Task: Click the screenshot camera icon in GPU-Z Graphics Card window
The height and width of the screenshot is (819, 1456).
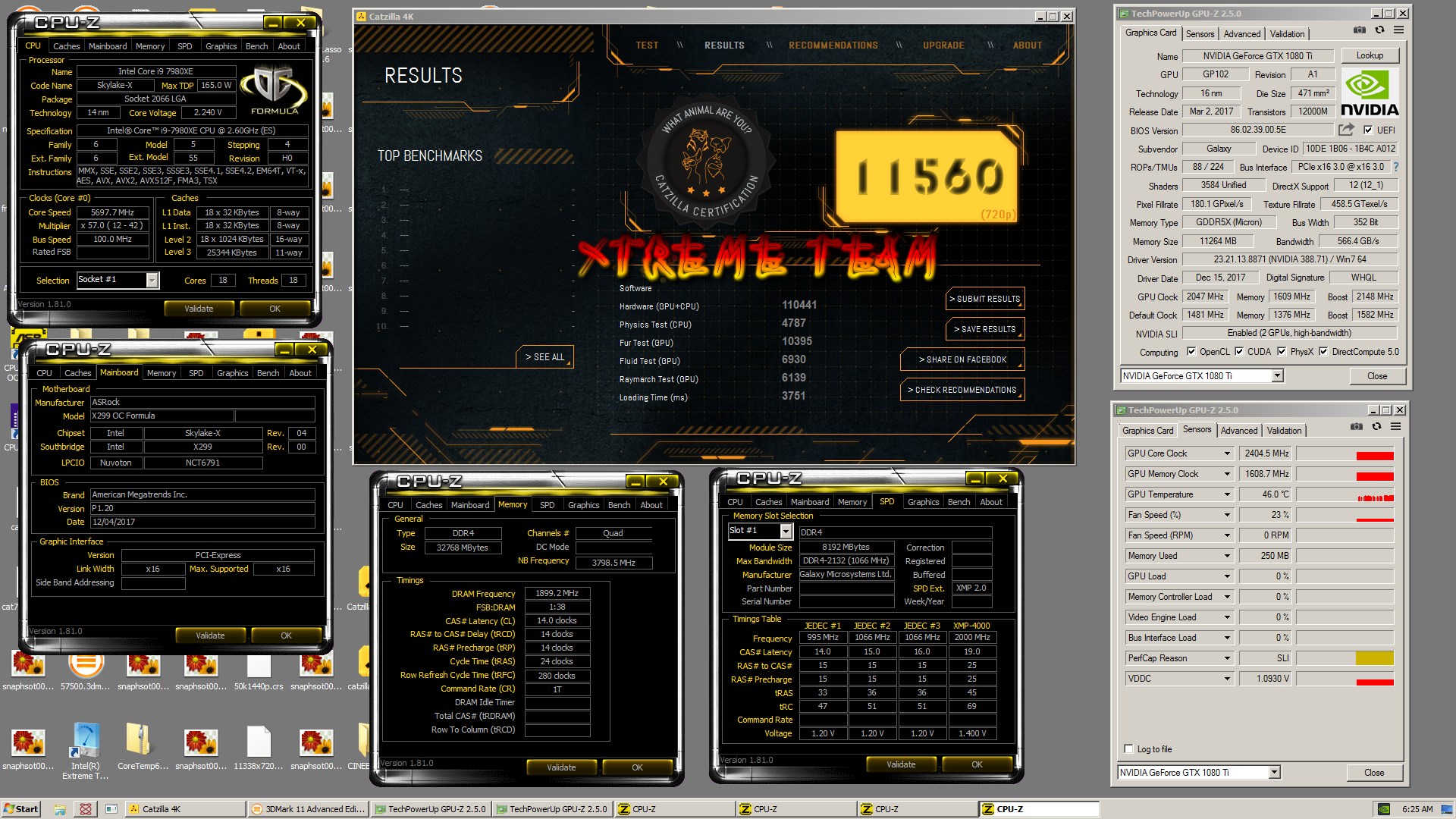Action: 1360,30
